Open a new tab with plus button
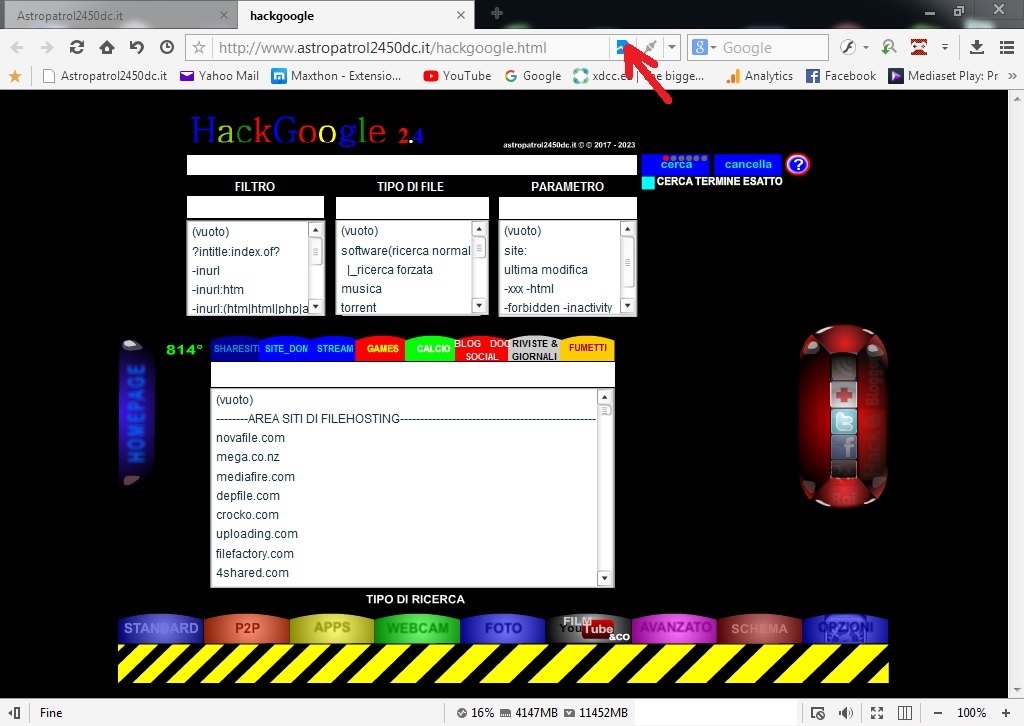This screenshot has width=1024, height=726. (497, 13)
